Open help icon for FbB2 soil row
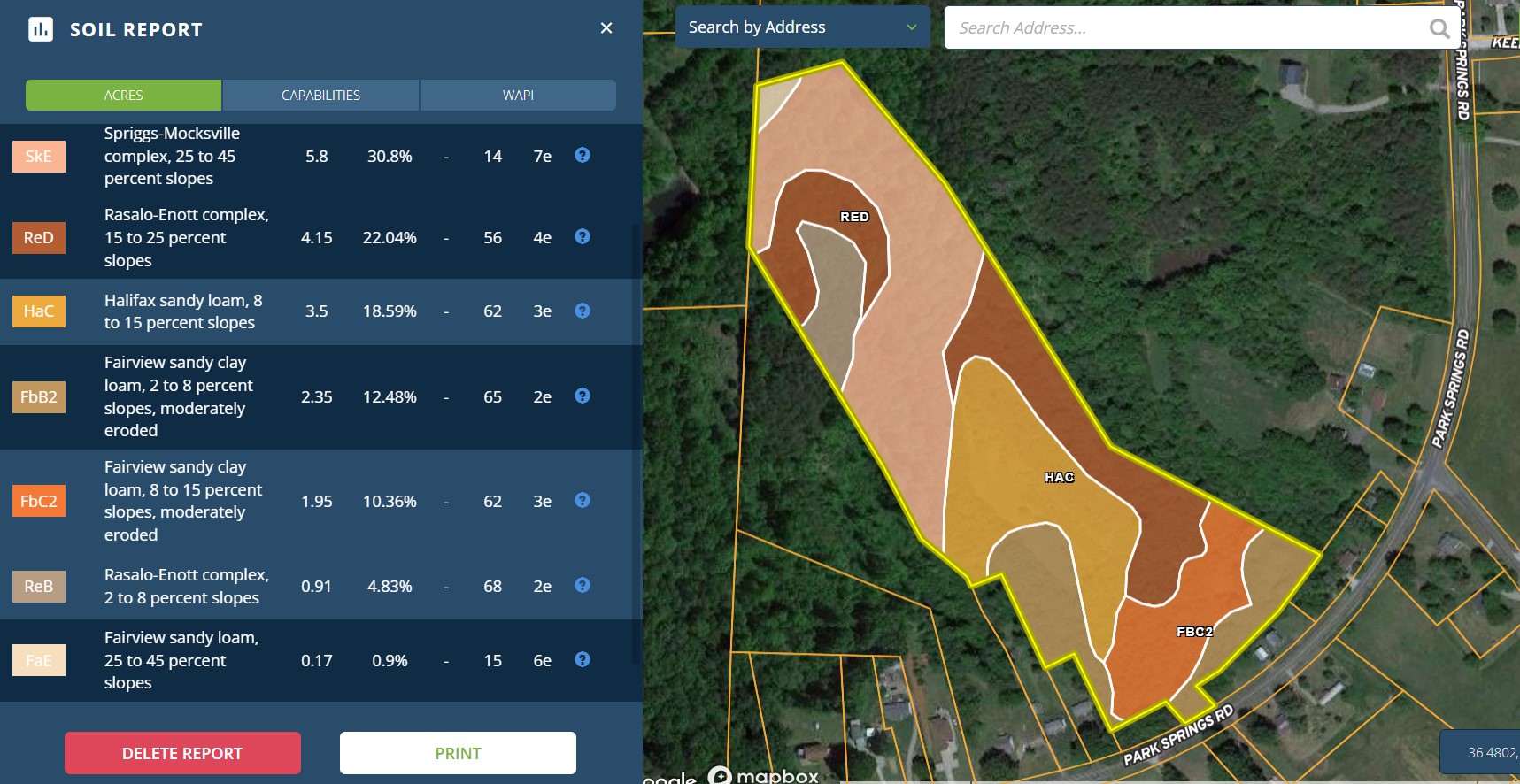1520x784 pixels. click(583, 396)
